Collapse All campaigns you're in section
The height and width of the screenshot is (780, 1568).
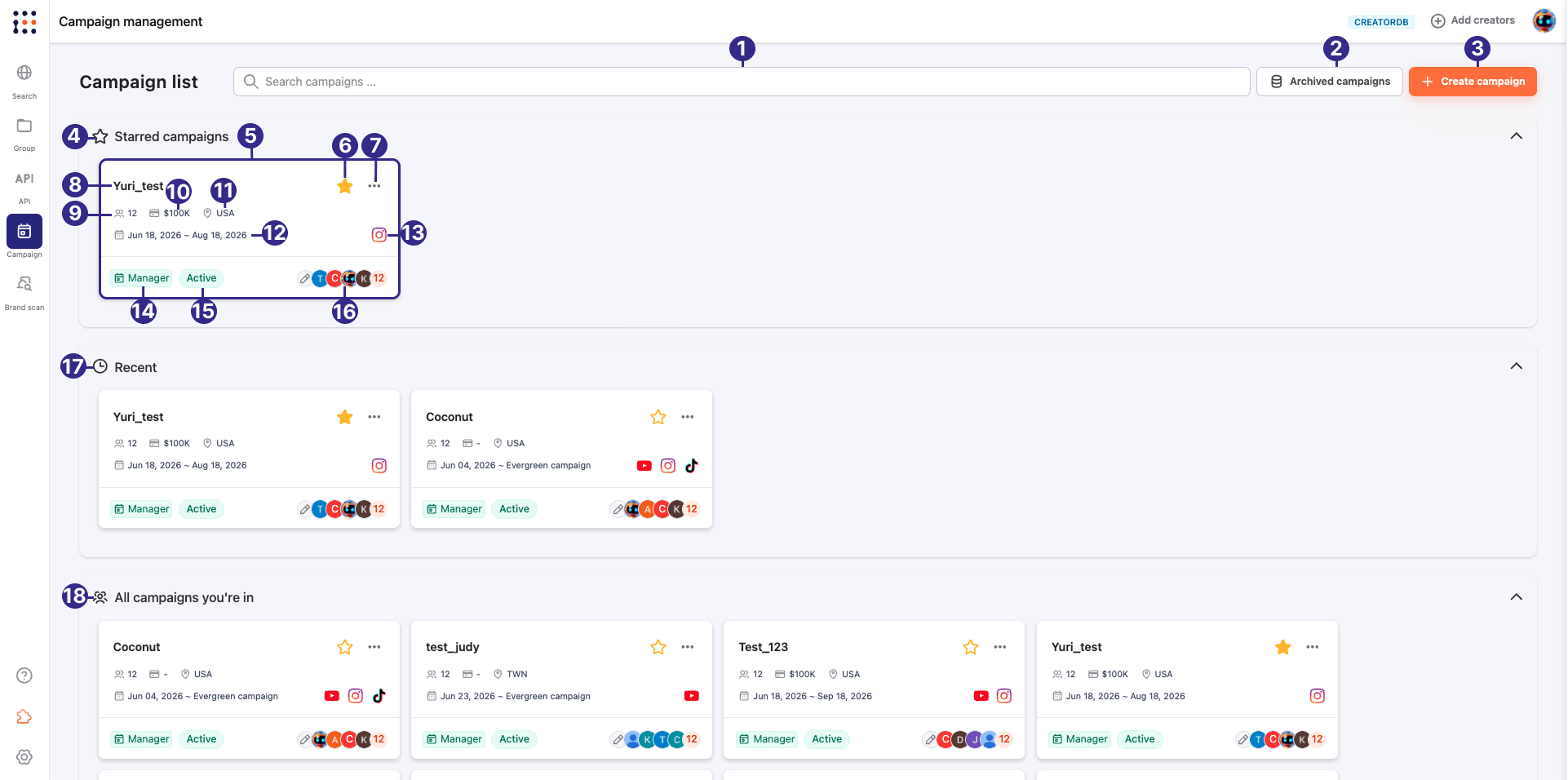coord(1517,597)
